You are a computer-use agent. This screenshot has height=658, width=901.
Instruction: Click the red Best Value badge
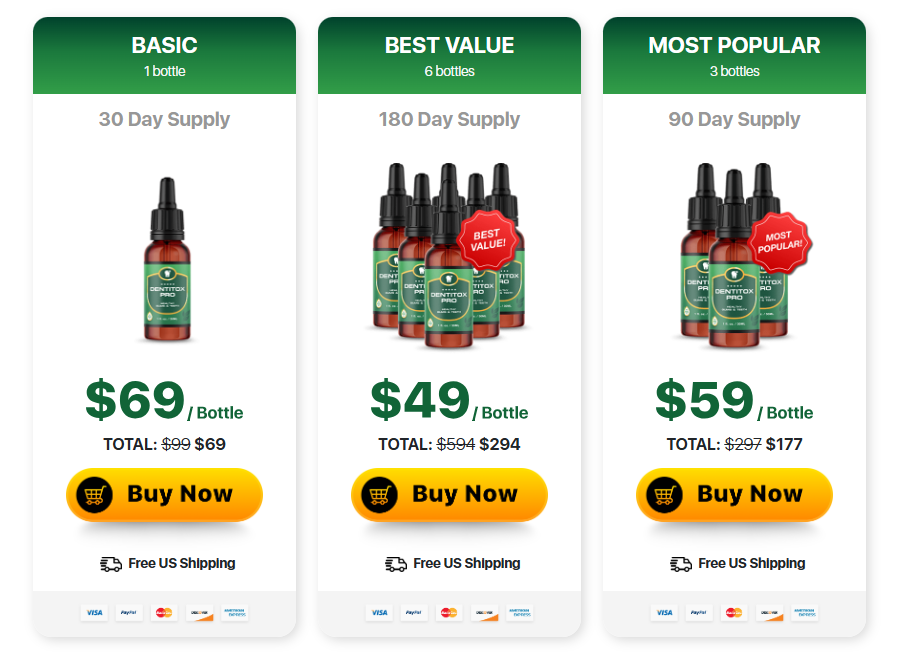pyautogui.click(x=489, y=240)
